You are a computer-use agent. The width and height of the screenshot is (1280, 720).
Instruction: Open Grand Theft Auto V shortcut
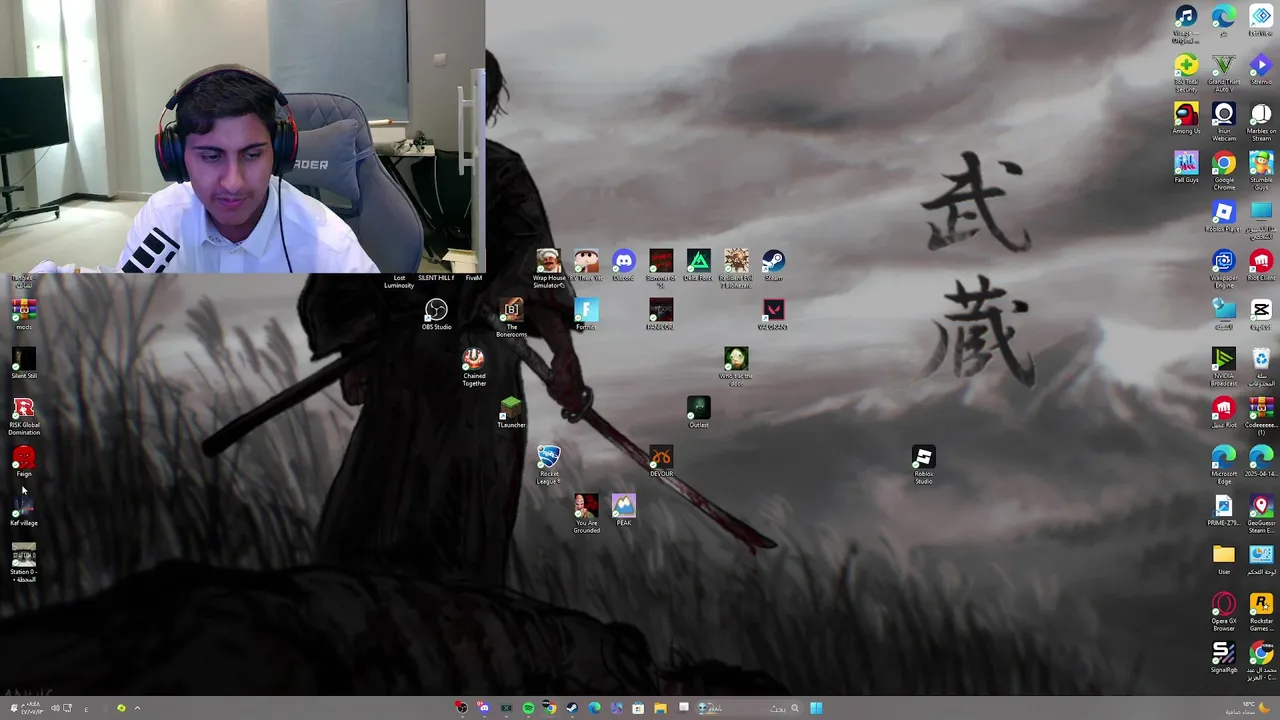click(1224, 73)
